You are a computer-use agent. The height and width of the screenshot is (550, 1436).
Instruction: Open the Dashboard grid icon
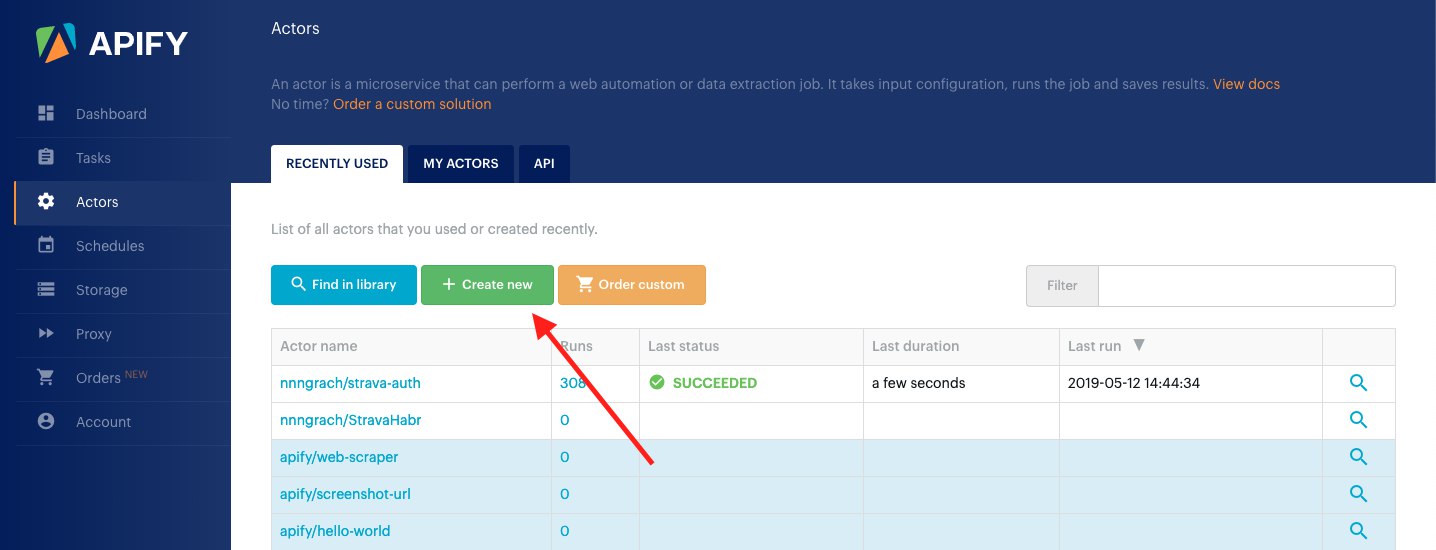point(46,113)
